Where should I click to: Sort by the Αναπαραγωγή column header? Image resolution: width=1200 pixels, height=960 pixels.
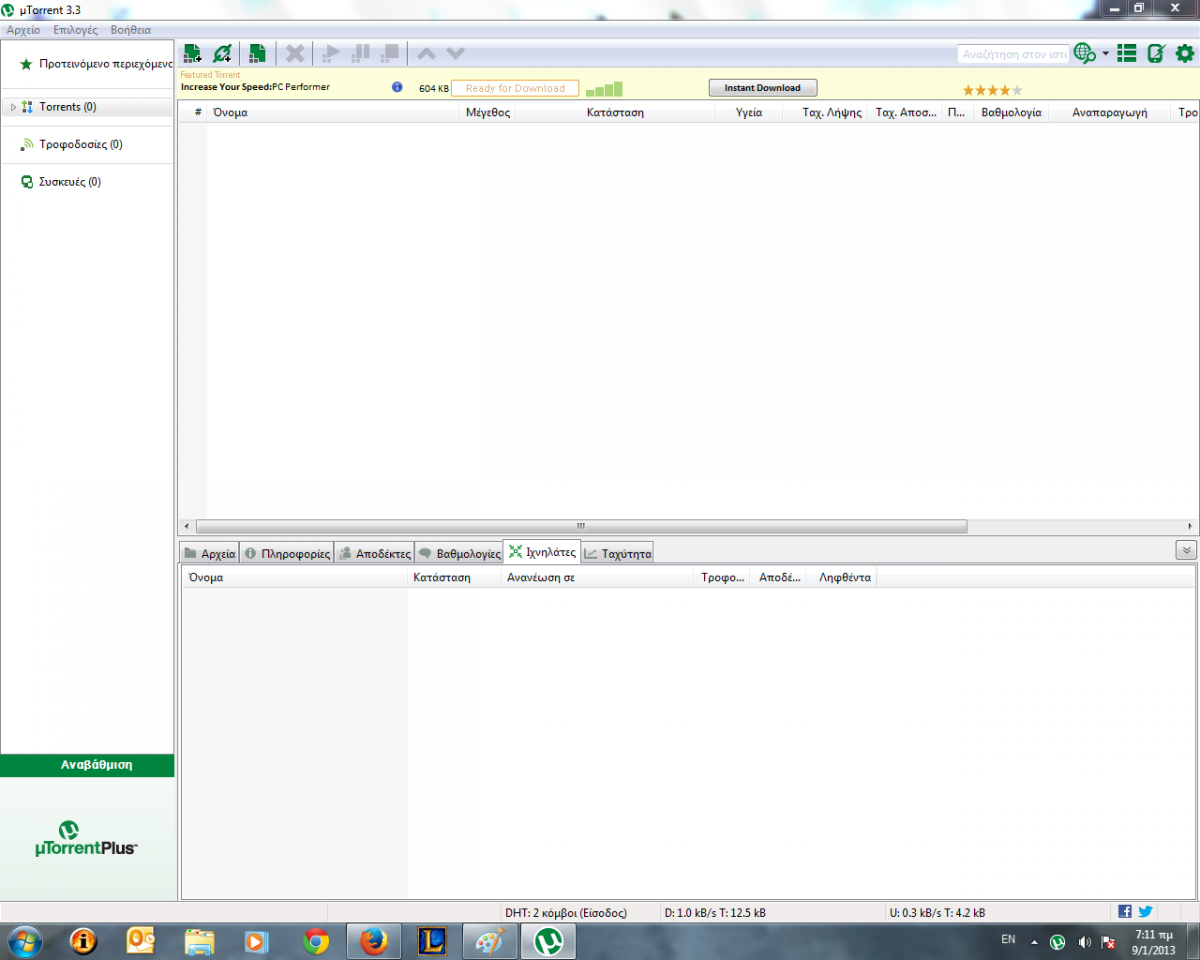point(1109,112)
